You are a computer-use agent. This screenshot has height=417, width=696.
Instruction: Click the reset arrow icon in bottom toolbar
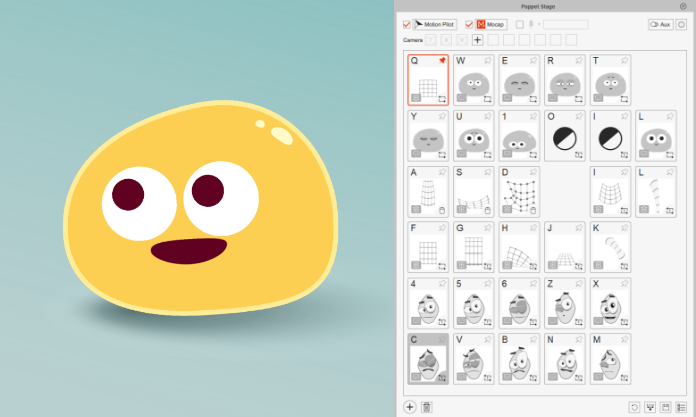tap(634, 407)
